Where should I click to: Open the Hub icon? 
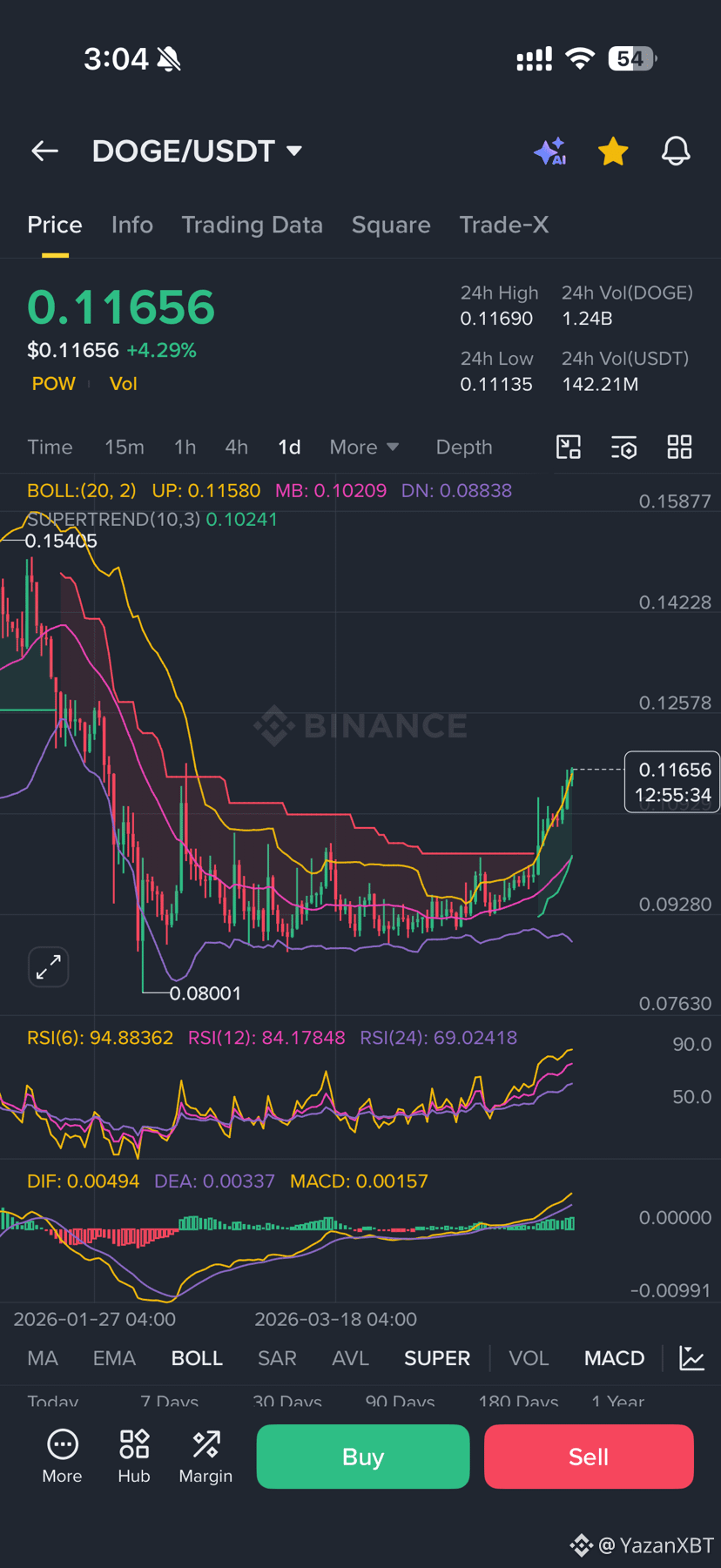[134, 1457]
